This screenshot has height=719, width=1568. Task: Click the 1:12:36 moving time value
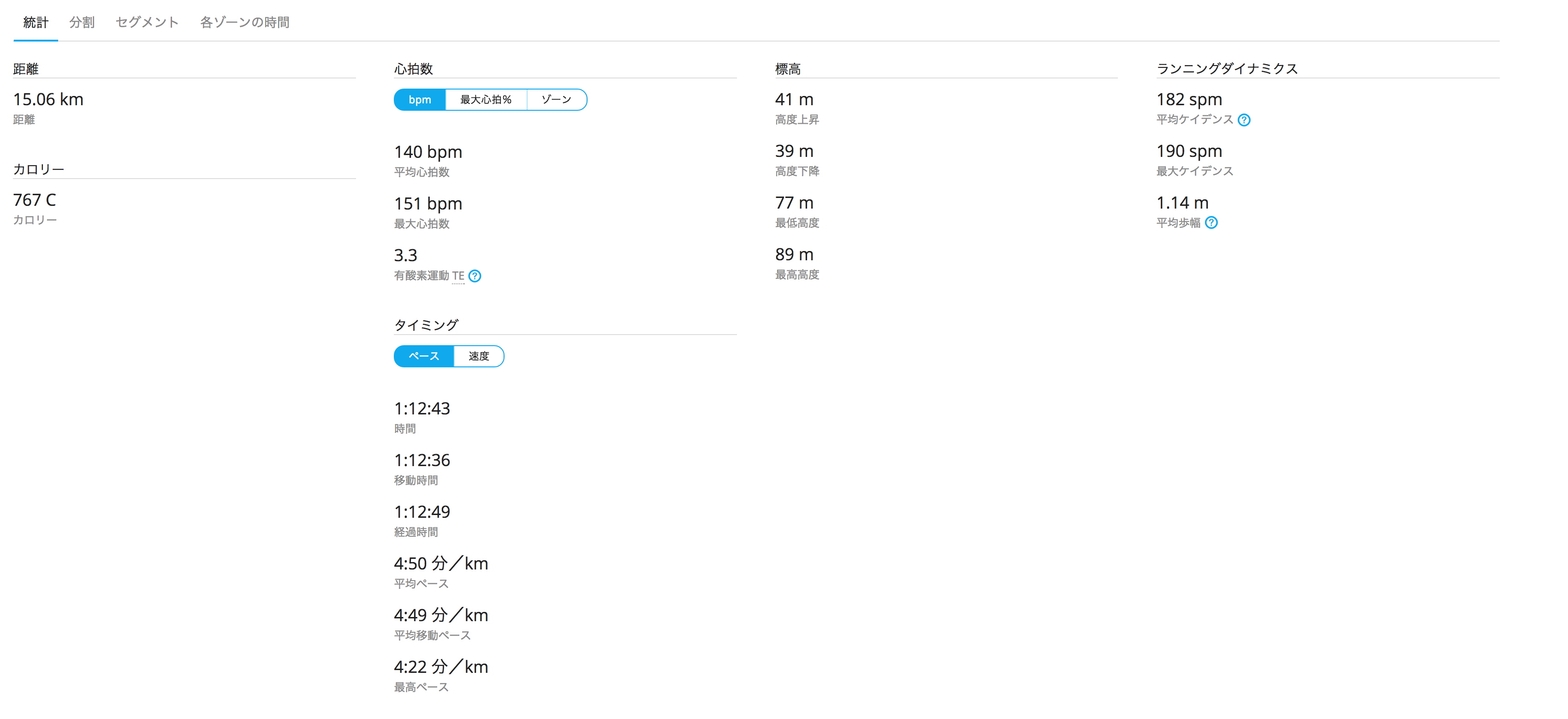coord(422,460)
